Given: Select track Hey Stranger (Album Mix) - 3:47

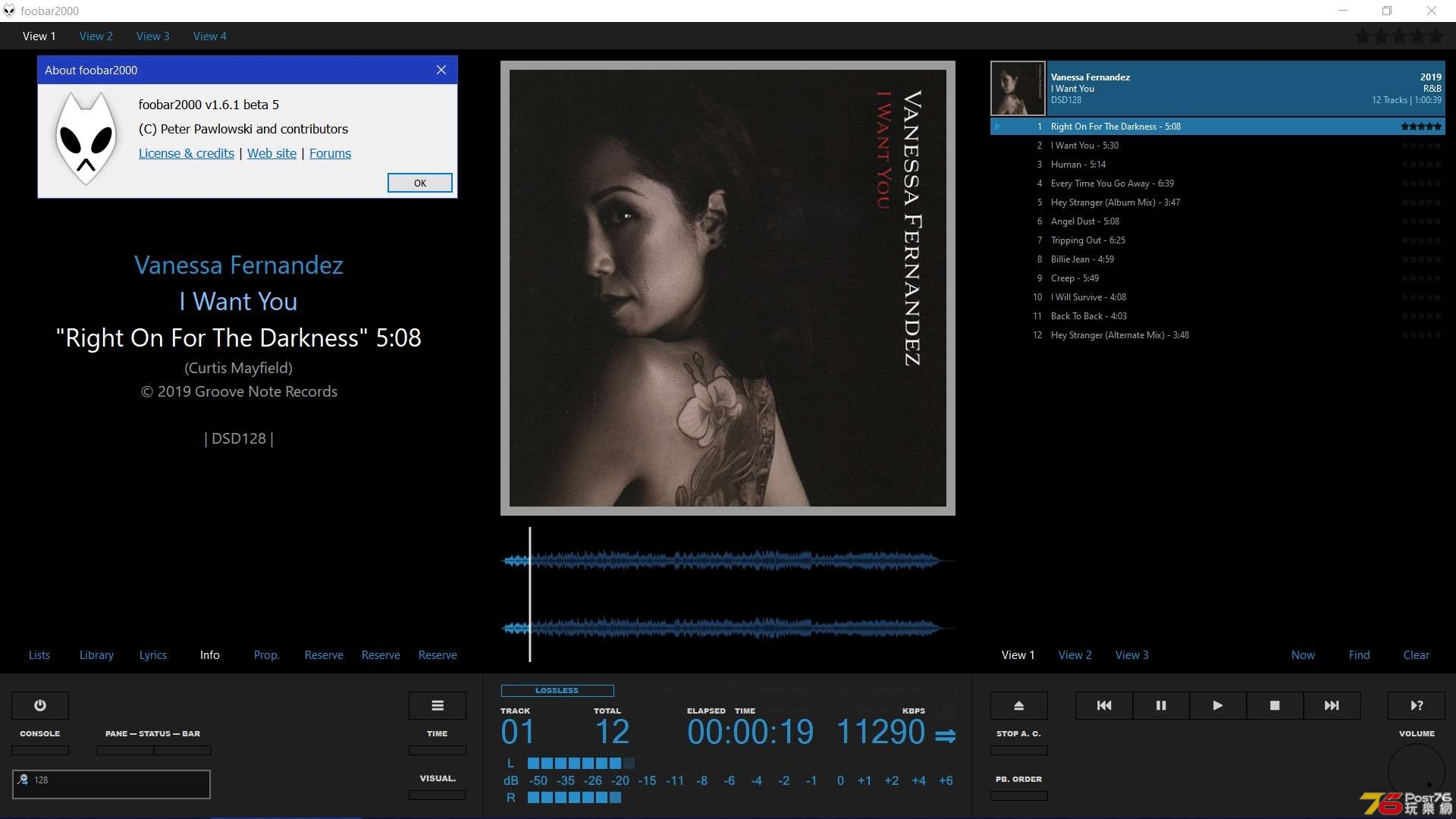Looking at the screenshot, I should click(x=1217, y=202).
